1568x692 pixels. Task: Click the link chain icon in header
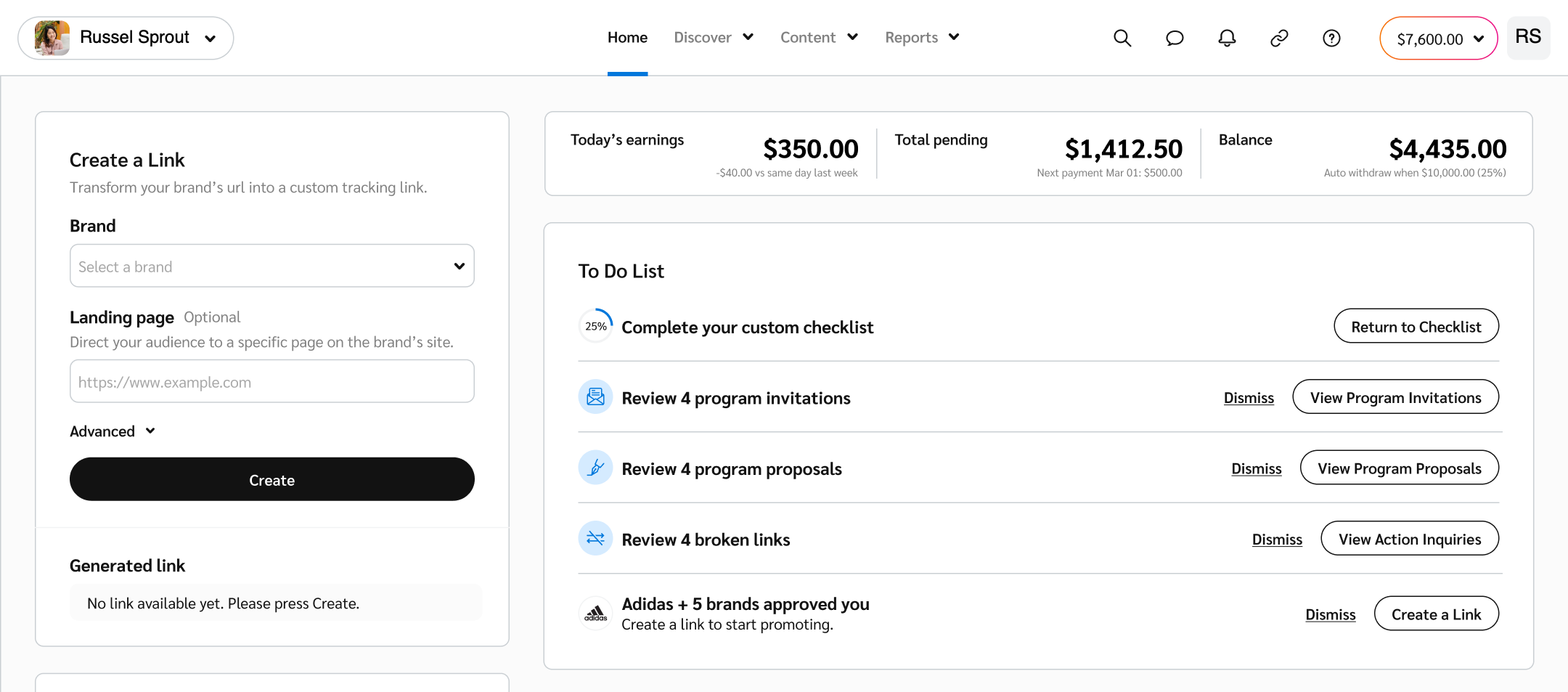coord(1279,38)
